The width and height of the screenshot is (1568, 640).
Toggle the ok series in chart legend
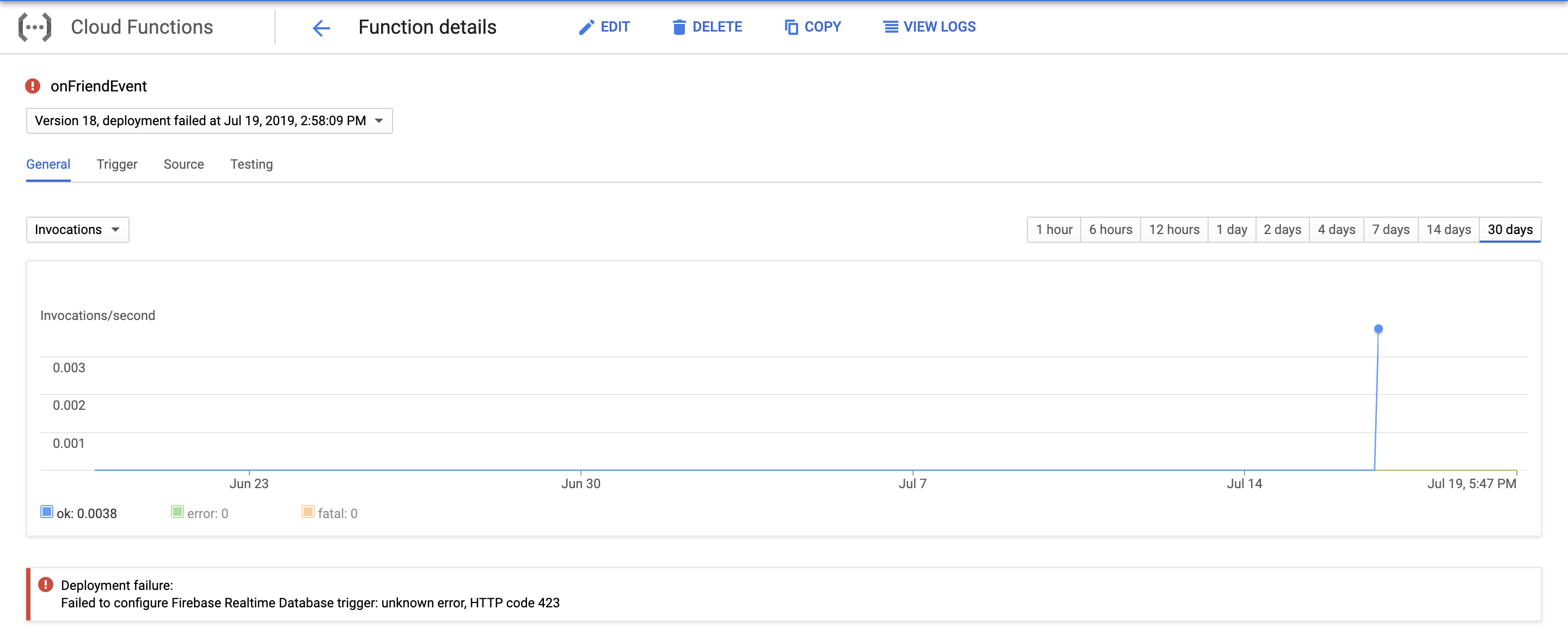[x=46, y=512]
